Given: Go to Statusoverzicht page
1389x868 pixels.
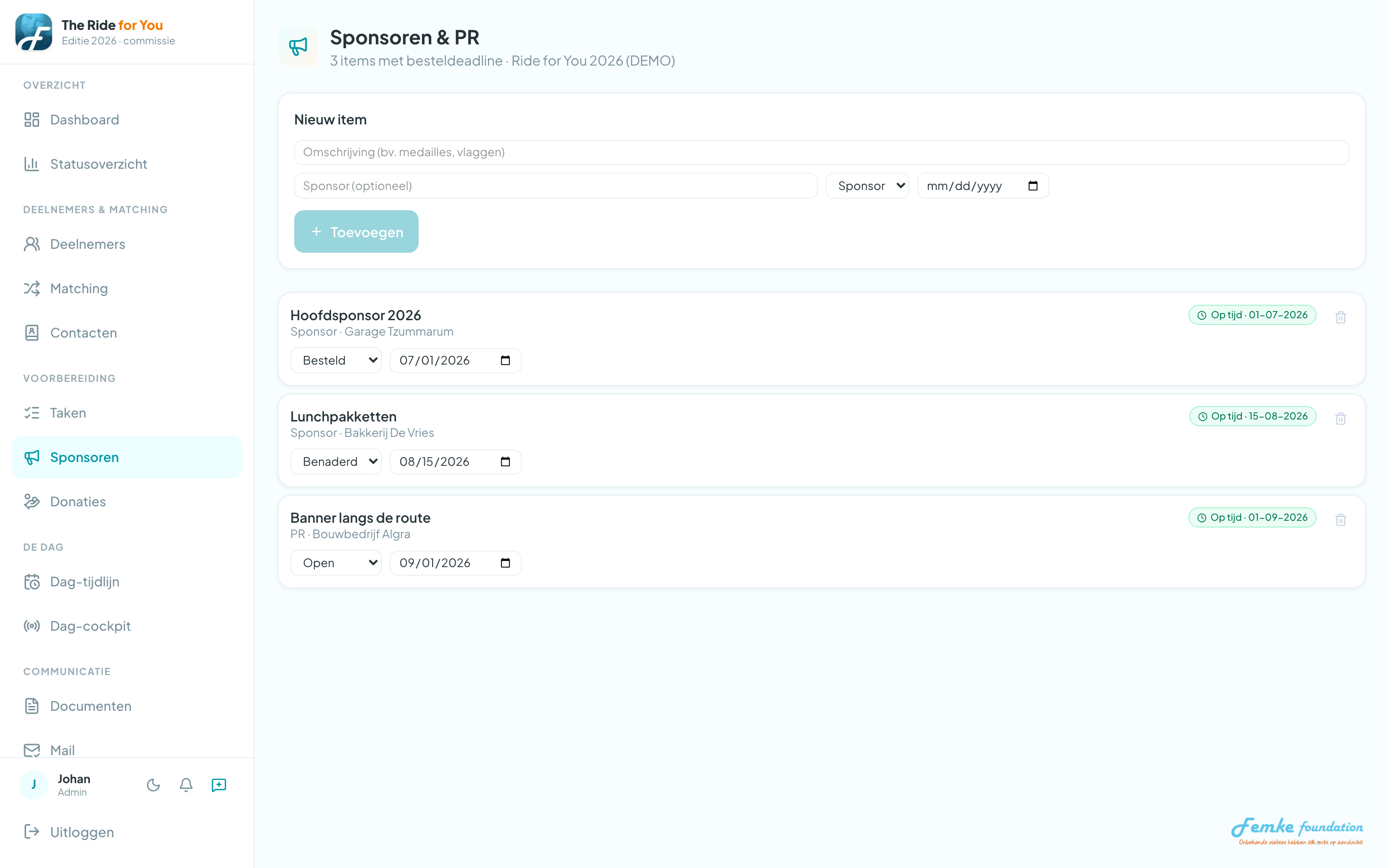Looking at the screenshot, I should click(x=126, y=163).
